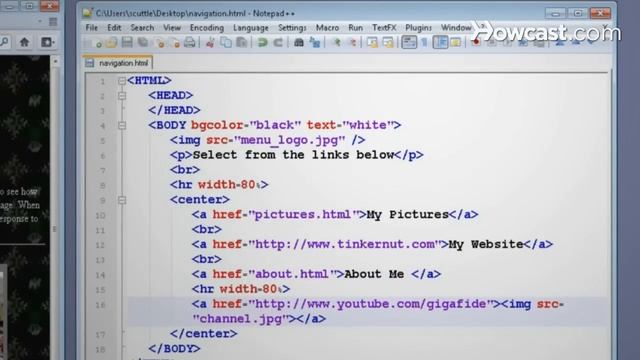Collapse the HTML fold marker on line 1
Screen dimensions: 640x360
coord(122,81)
